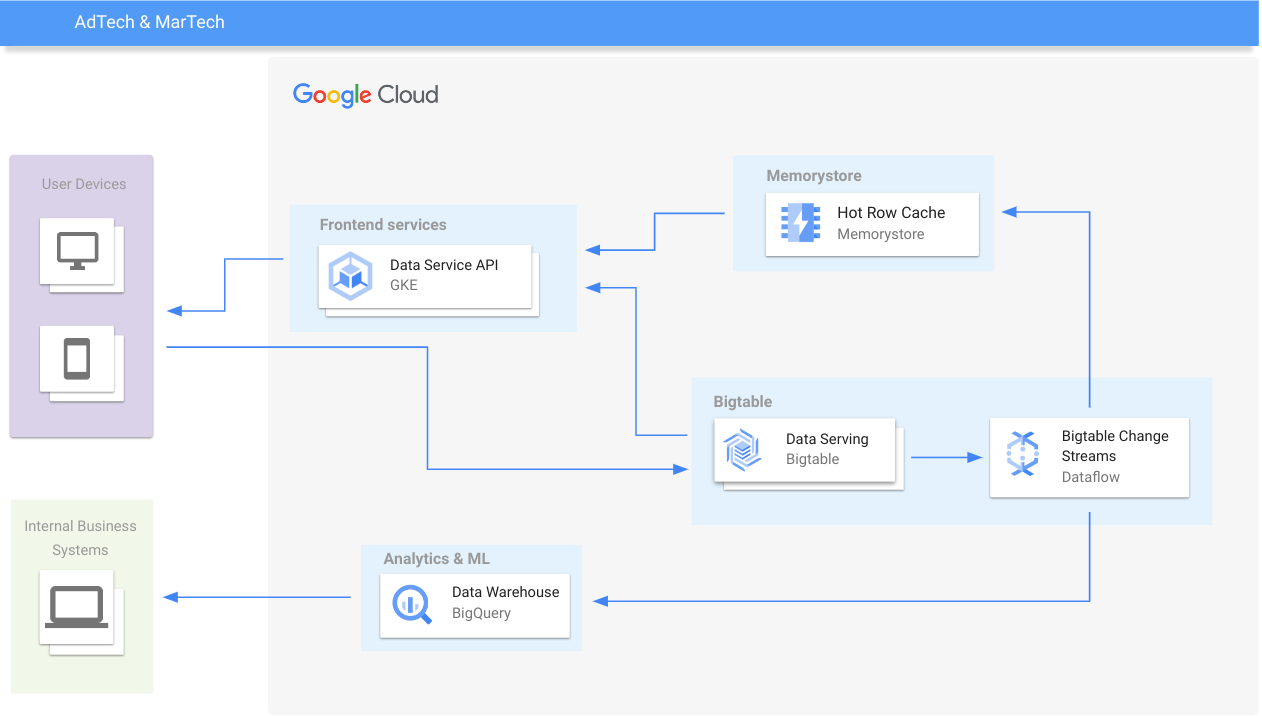
Task: Click the Bigtable panel heading
Action: [x=743, y=401]
